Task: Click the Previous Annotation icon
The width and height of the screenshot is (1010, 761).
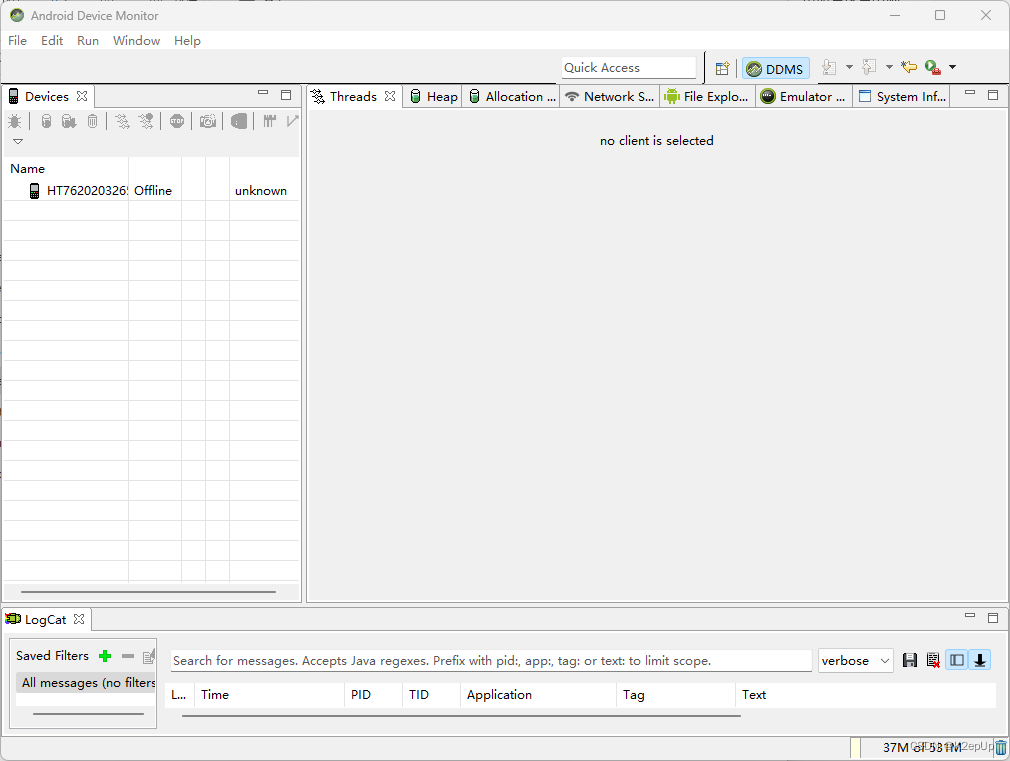Action: tap(870, 67)
